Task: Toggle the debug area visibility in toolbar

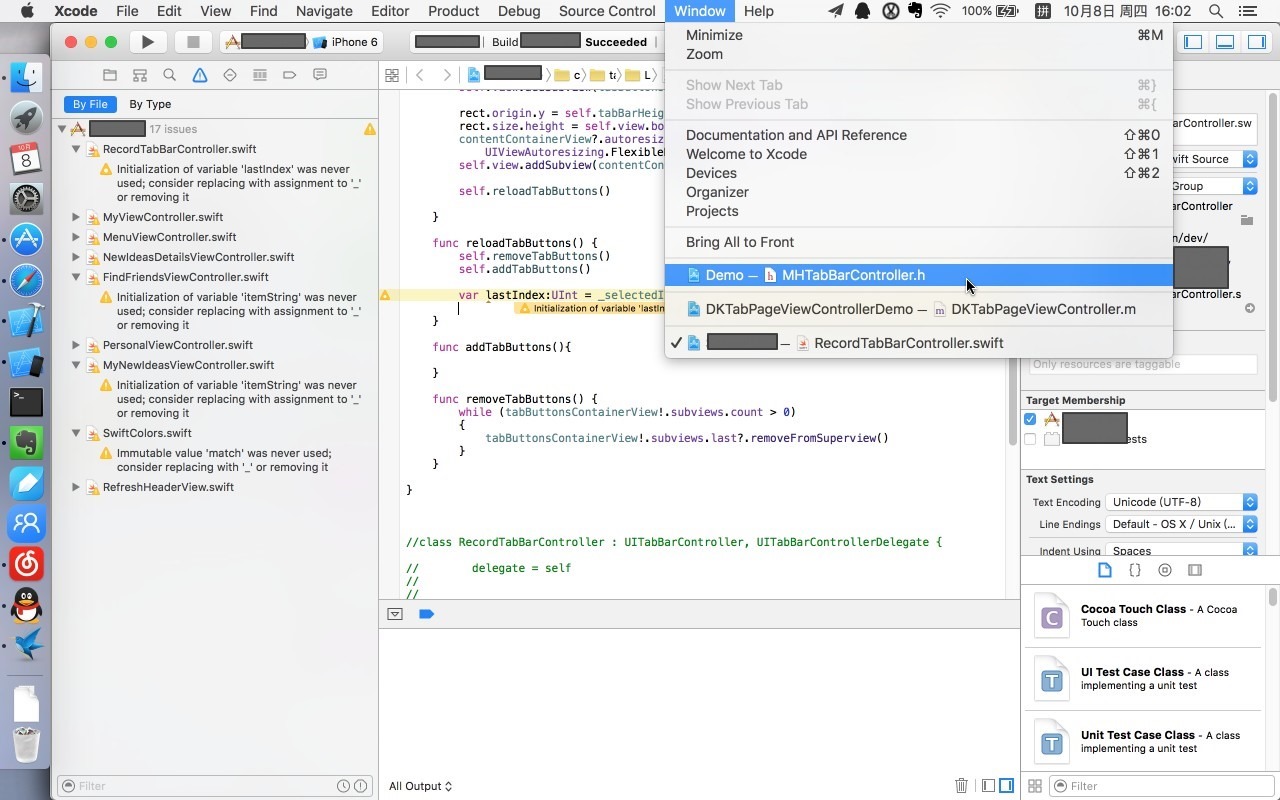Action: coord(1225,42)
